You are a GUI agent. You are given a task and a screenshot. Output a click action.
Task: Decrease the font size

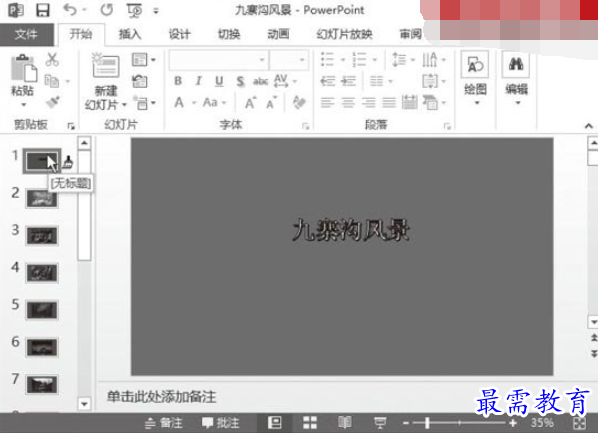(x=271, y=103)
